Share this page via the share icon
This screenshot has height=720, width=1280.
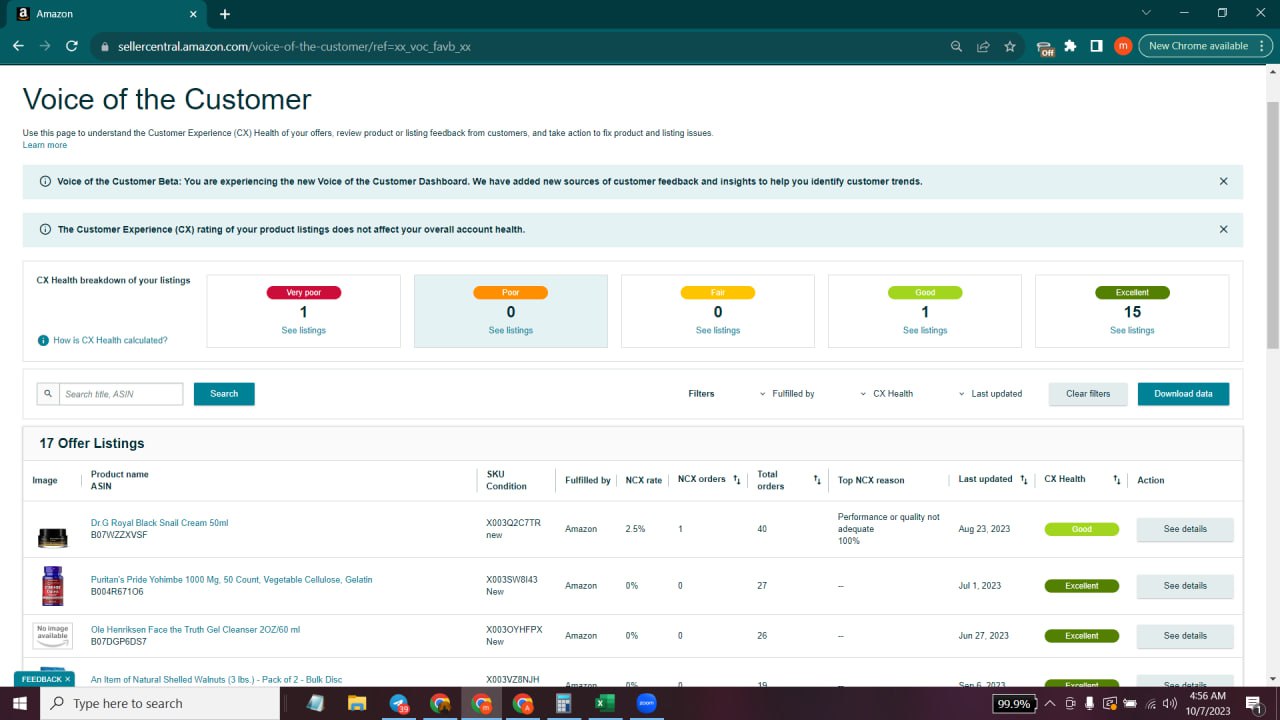click(984, 46)
